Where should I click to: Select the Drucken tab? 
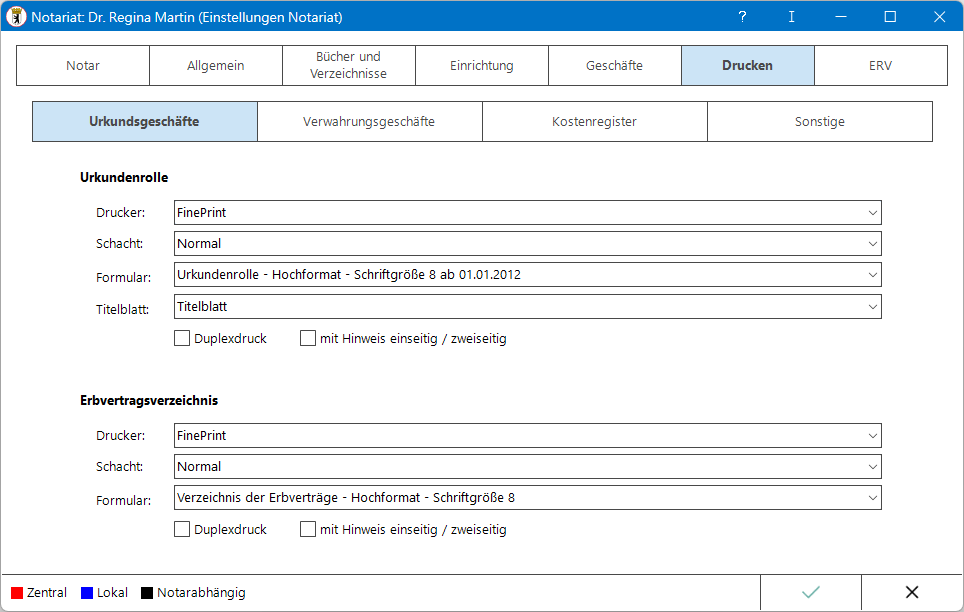(748, 65)
